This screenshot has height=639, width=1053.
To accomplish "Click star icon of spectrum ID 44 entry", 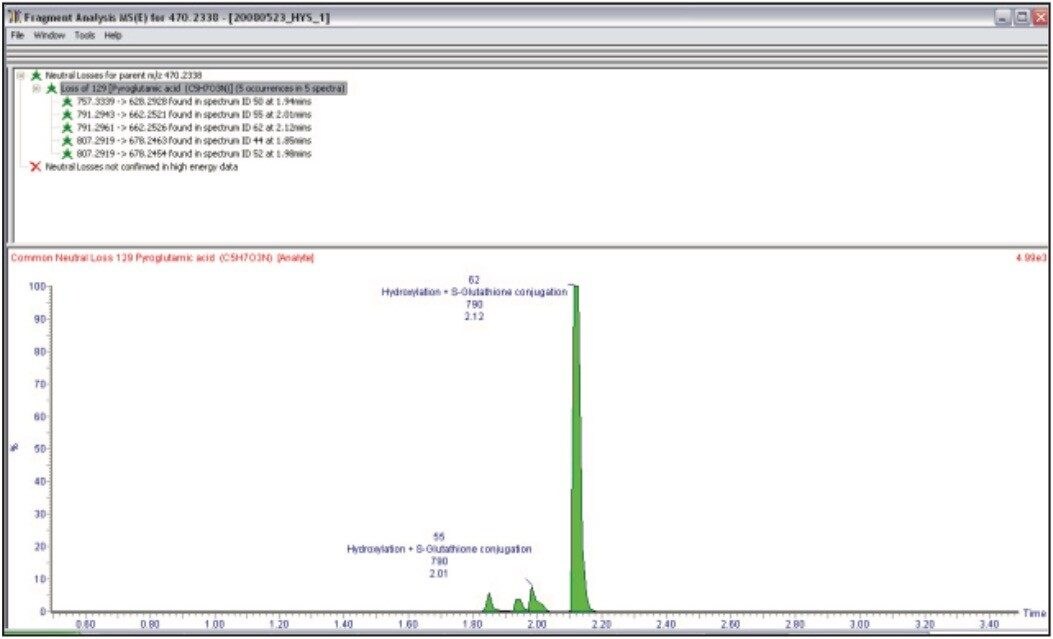I will (67, 141).
